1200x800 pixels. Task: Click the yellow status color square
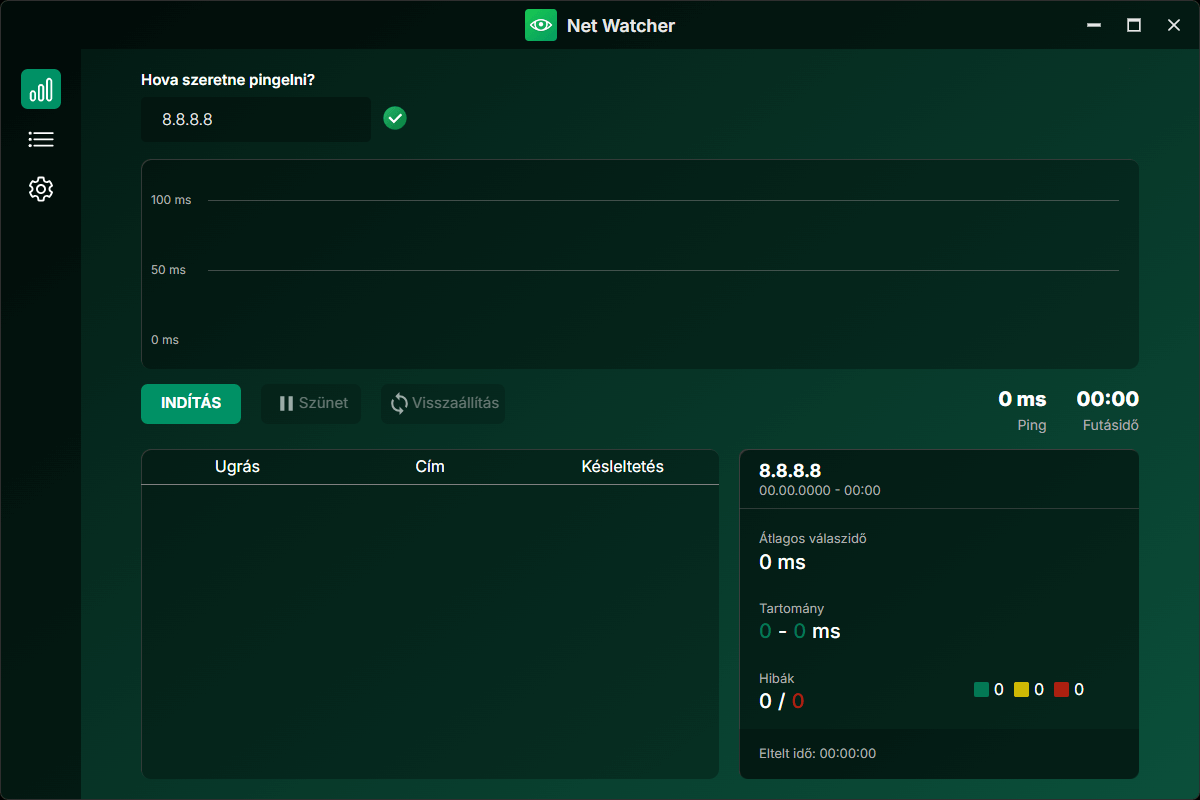(1021, 690)
